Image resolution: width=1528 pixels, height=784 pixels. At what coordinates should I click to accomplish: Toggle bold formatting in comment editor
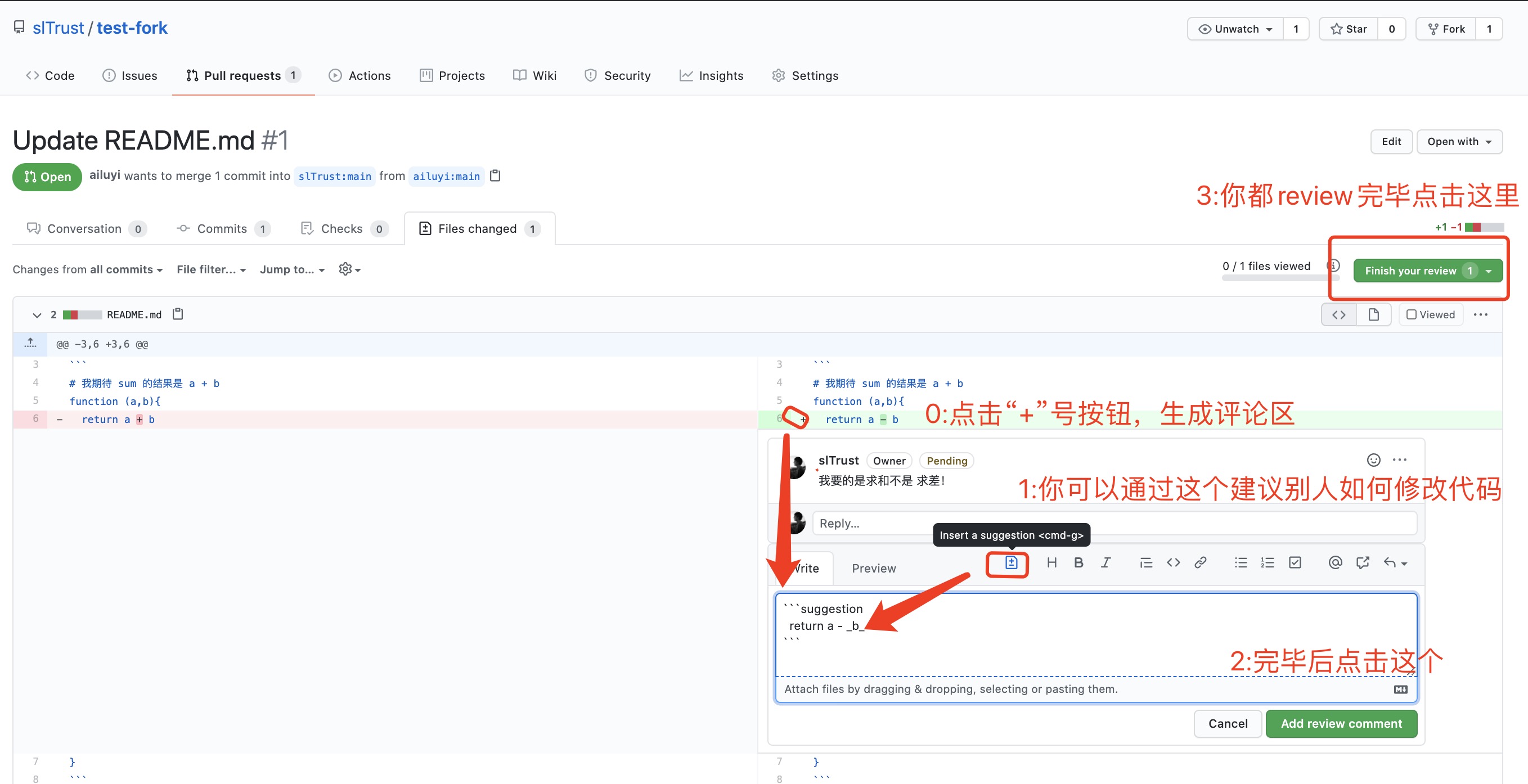1078,563
